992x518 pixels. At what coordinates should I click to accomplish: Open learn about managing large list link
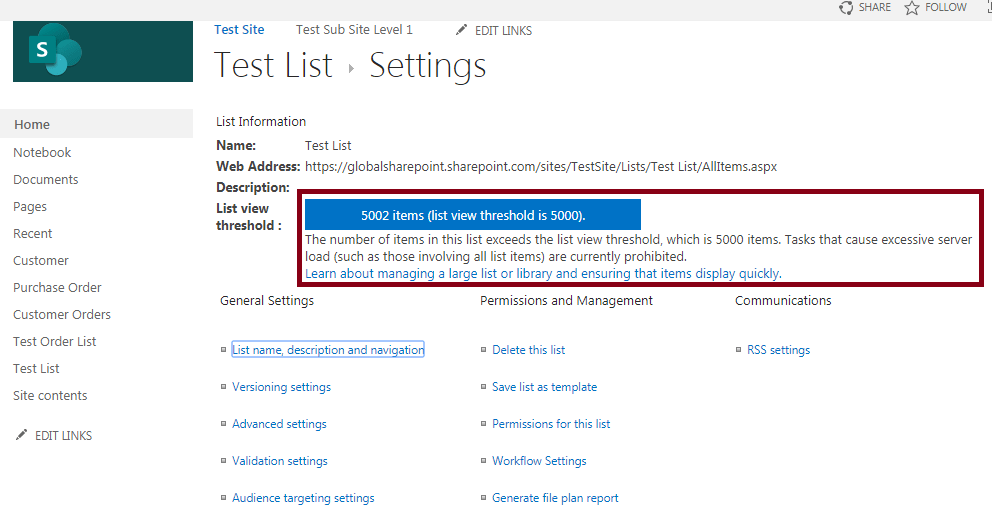[x=542, y=273]
